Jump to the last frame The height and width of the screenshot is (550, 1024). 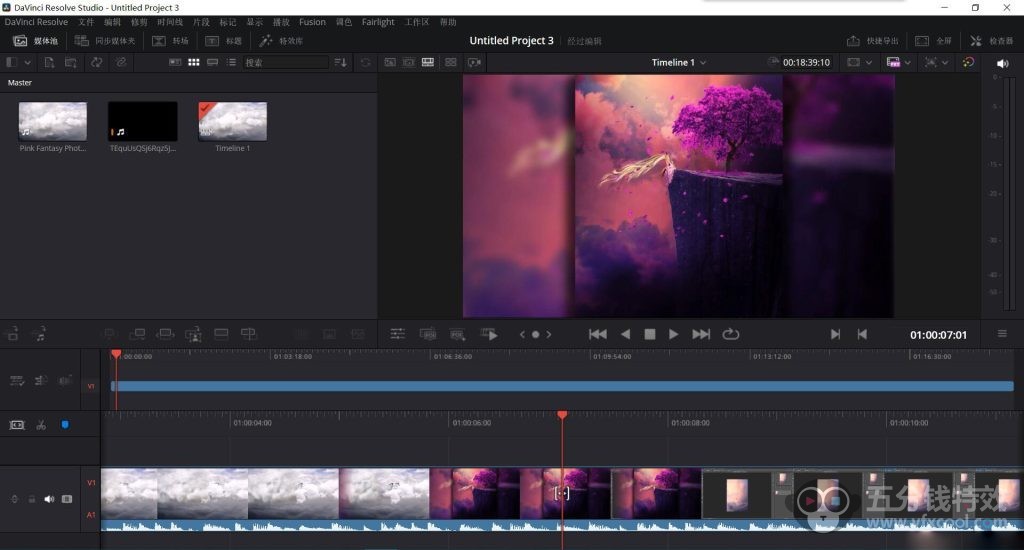701,334
